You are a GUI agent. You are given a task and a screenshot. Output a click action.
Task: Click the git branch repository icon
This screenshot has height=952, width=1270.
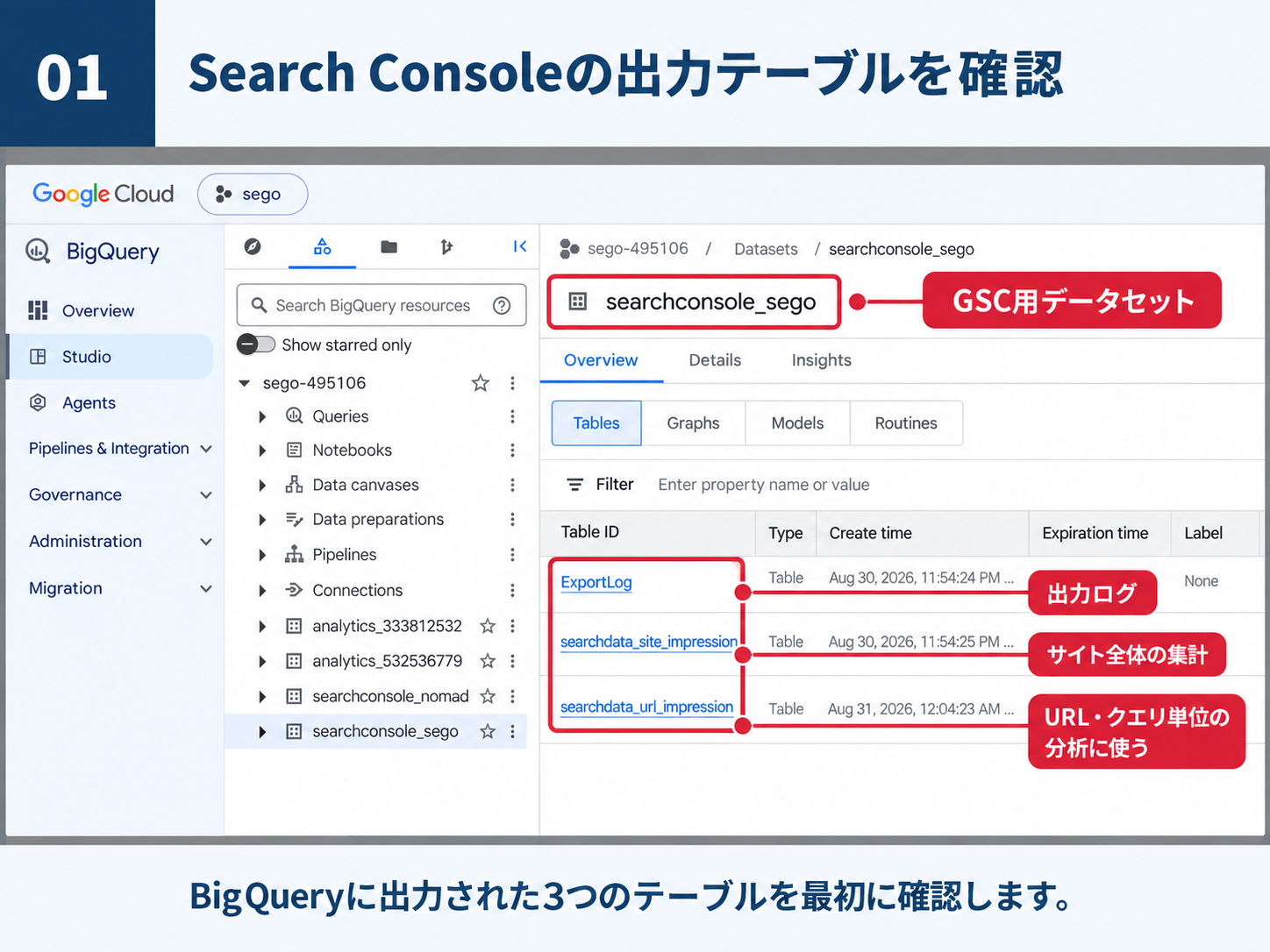[x=446, y=247]
